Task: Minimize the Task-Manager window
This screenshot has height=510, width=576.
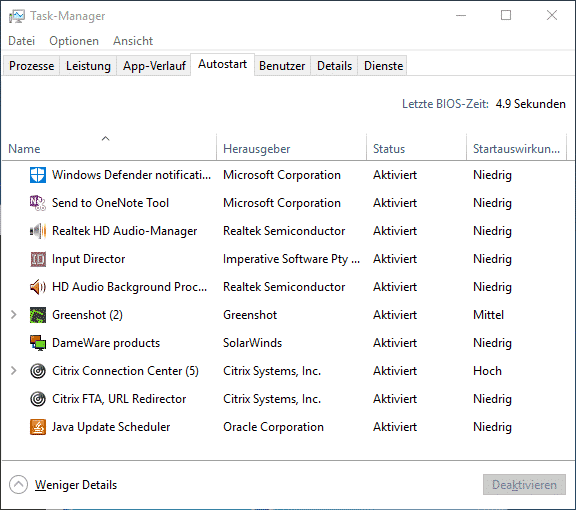Action: tap(461, 15)
